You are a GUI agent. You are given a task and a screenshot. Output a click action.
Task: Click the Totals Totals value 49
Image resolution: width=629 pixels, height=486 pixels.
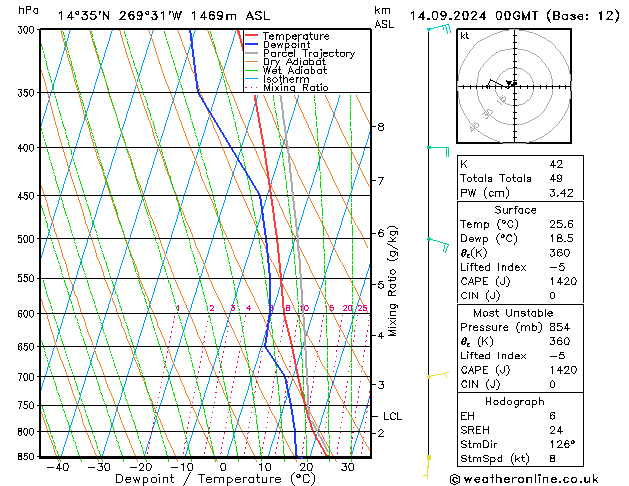click(x=556, y=178)
